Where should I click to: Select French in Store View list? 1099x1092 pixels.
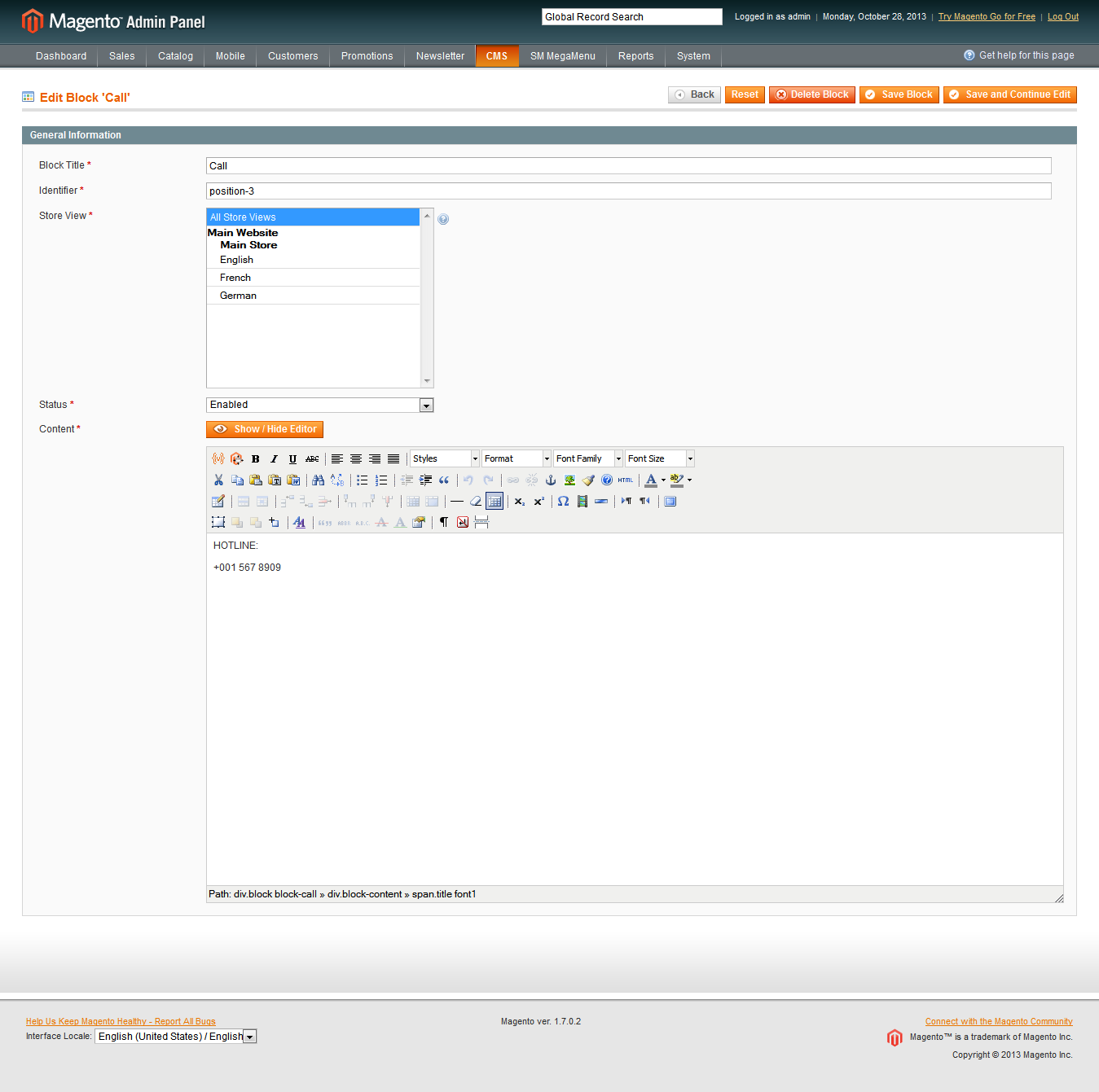(313, 278)
